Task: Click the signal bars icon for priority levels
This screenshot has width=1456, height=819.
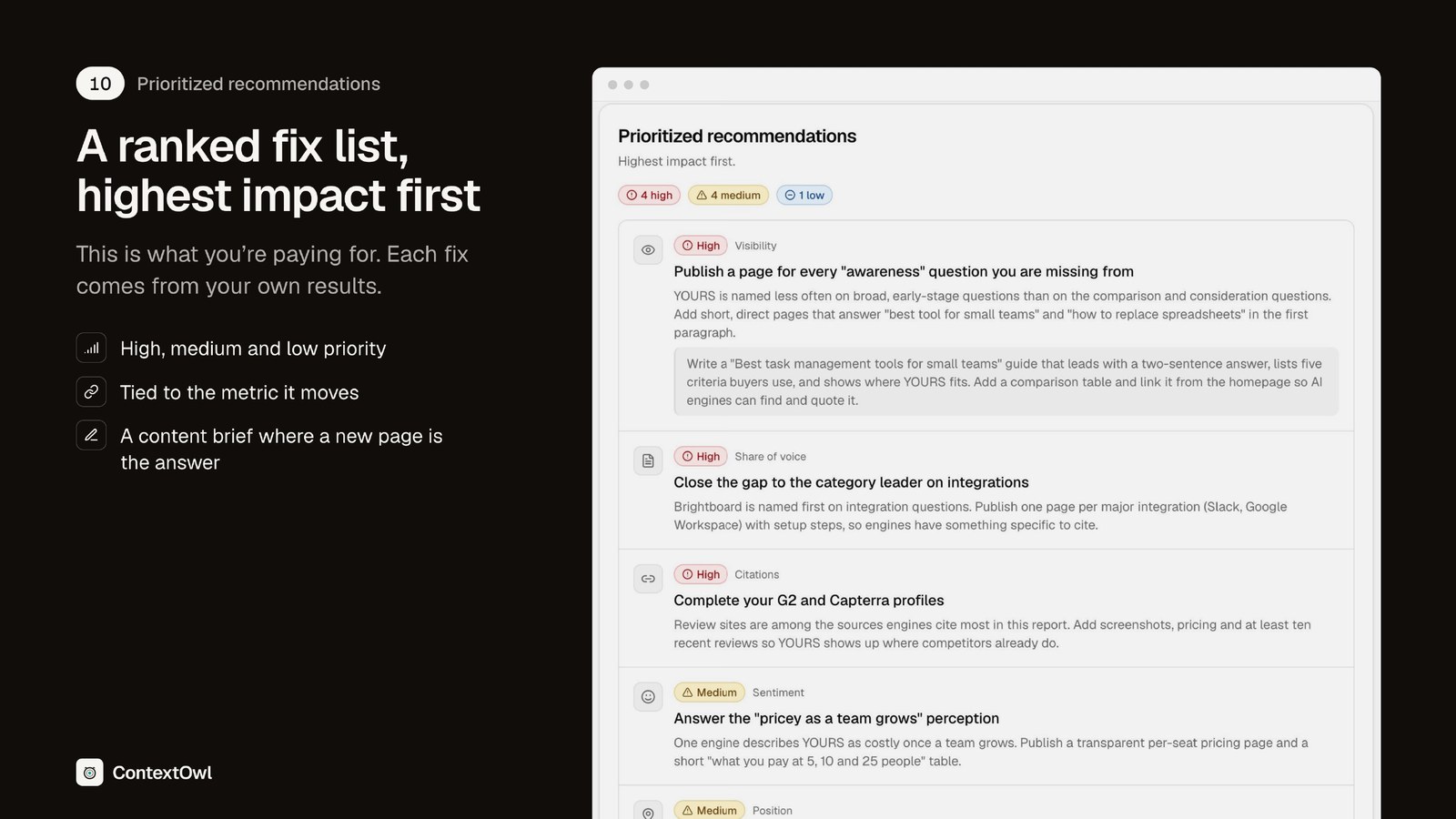Action: pos(91,349)
